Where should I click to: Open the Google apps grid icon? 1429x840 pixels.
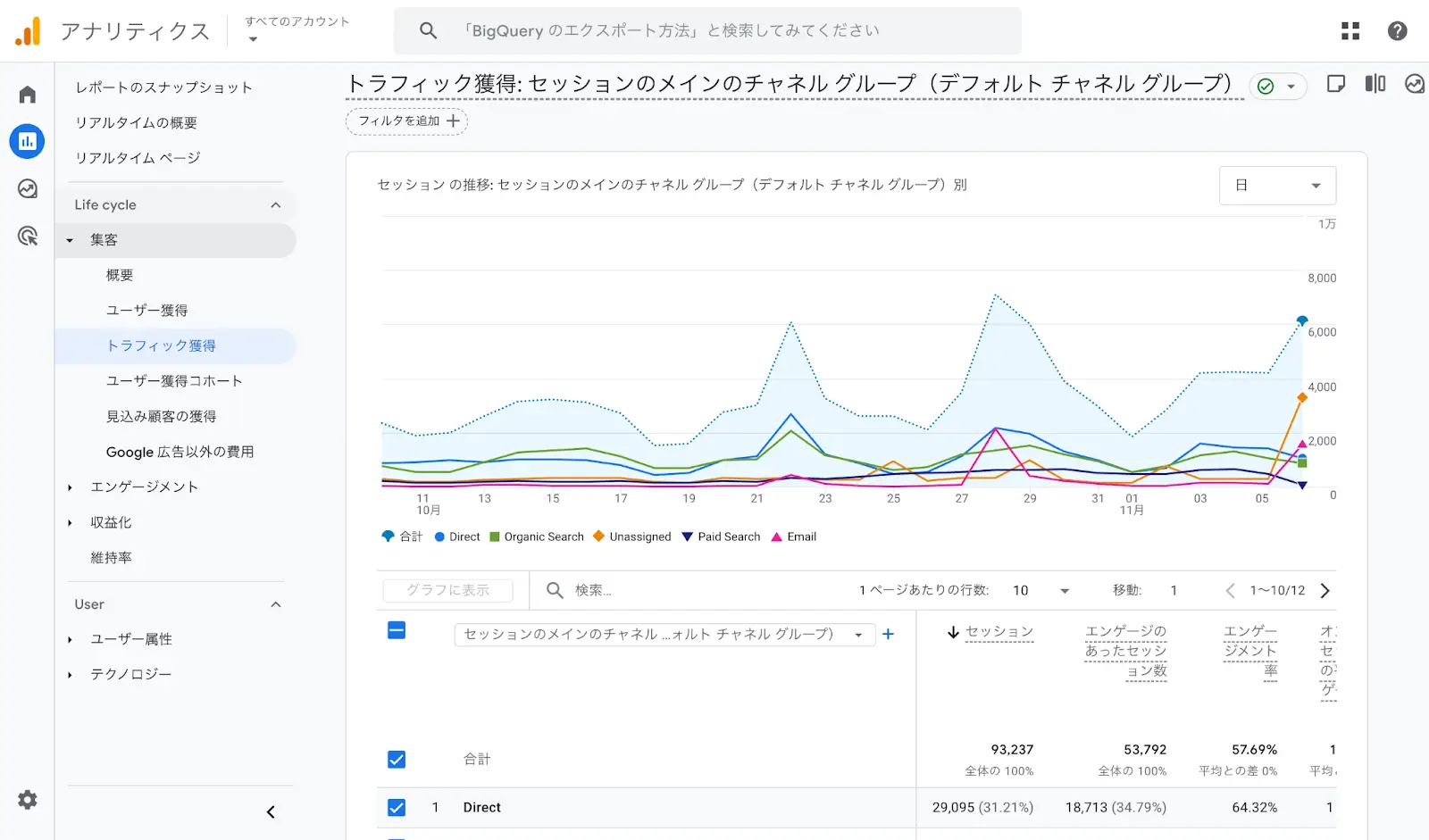(1350, 31)
